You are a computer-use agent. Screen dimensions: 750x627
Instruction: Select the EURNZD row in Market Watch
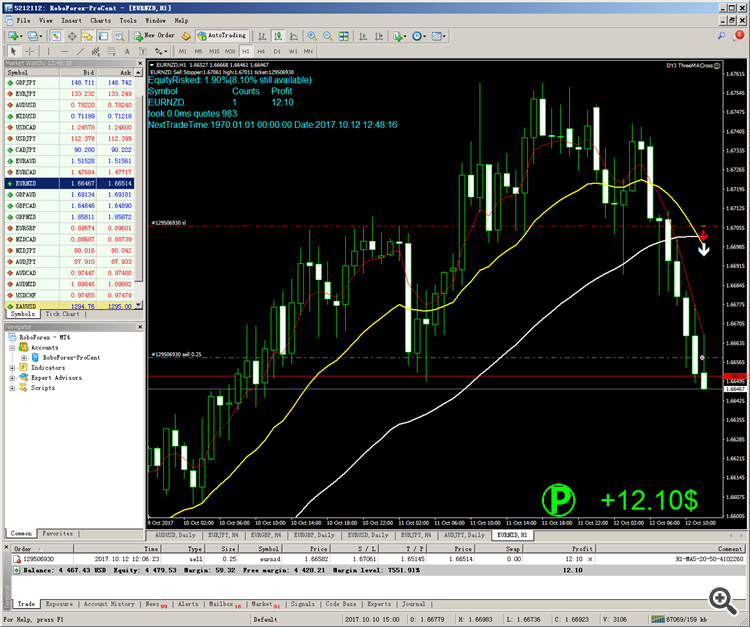coord(69,183)
